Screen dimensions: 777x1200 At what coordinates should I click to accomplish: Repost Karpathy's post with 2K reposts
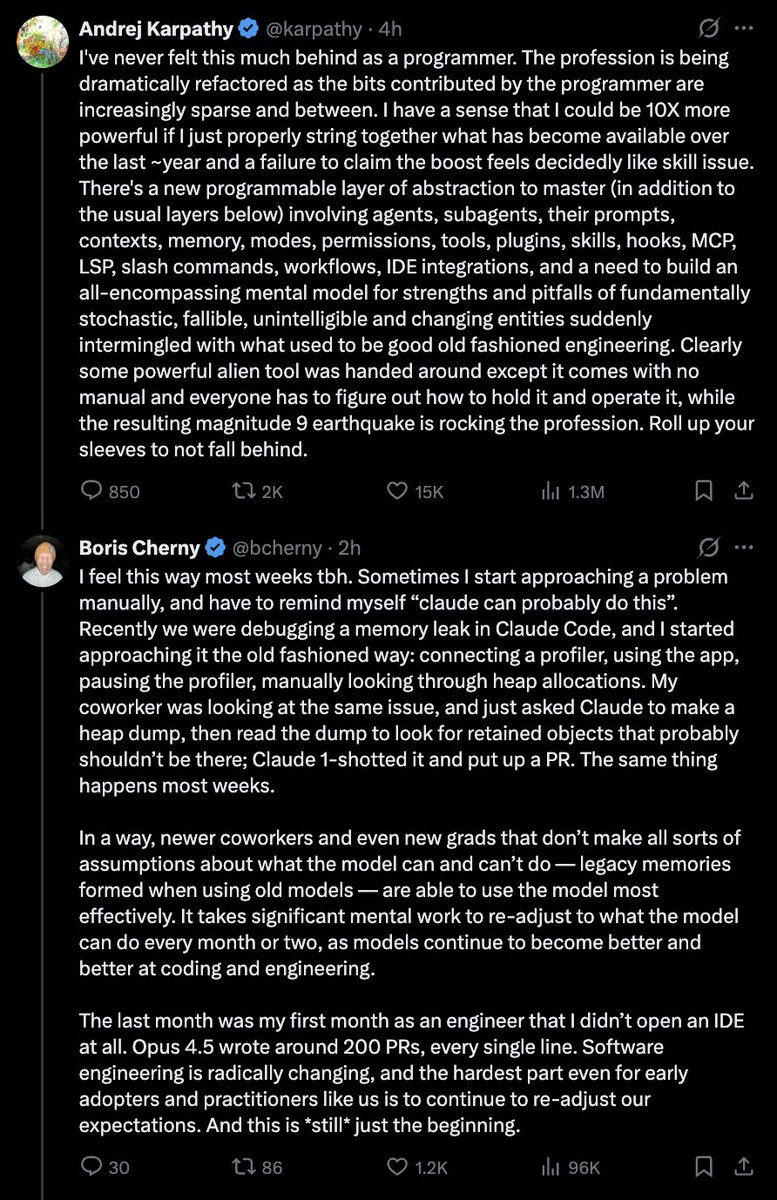pos(244,491)
